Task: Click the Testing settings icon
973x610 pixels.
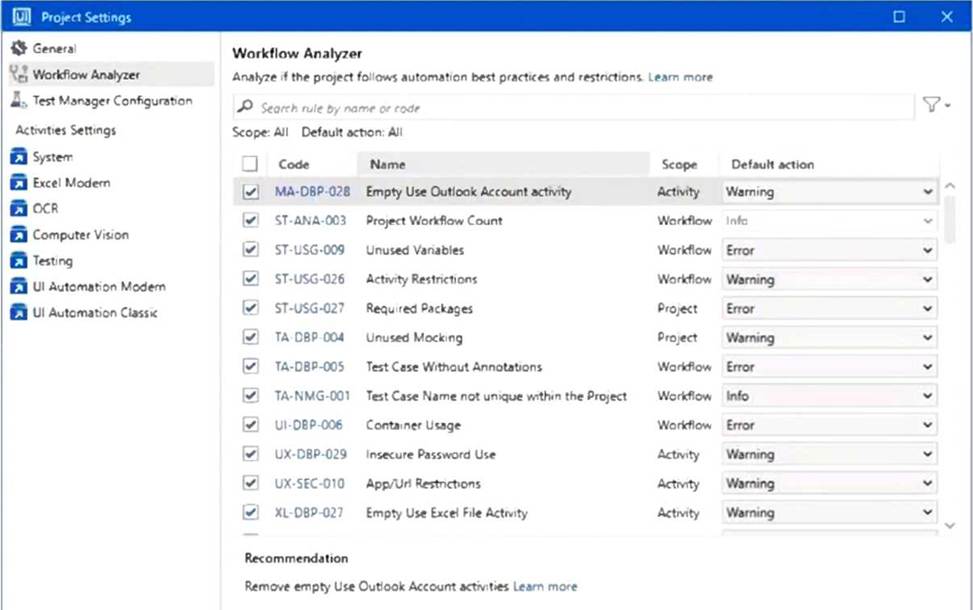Action: pos(19,261)
